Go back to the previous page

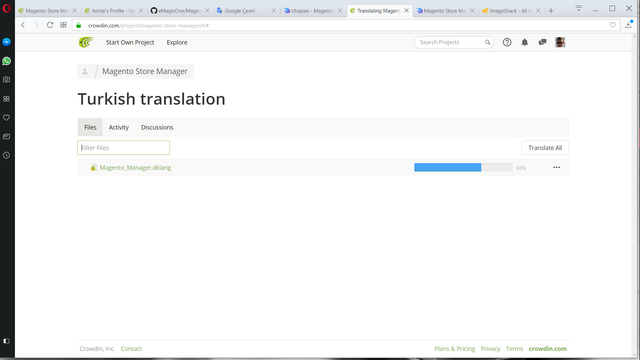pos(23,25)
